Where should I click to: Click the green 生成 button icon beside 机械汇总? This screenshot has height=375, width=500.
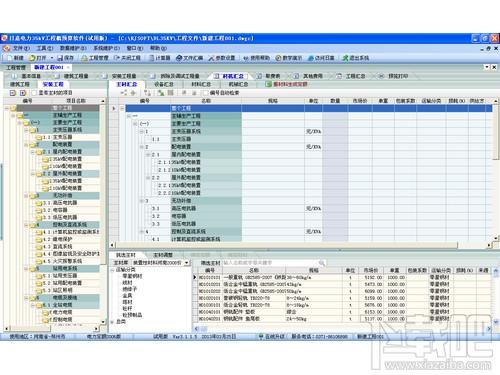(x=268, y=84)
